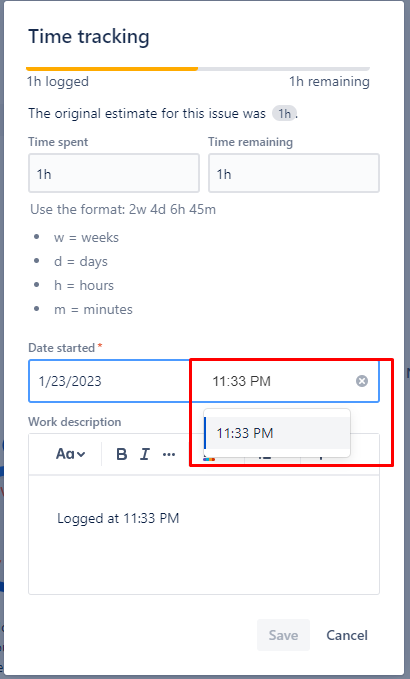
Task: Toggle bold formatting in work description
Action: click(122, 454)
